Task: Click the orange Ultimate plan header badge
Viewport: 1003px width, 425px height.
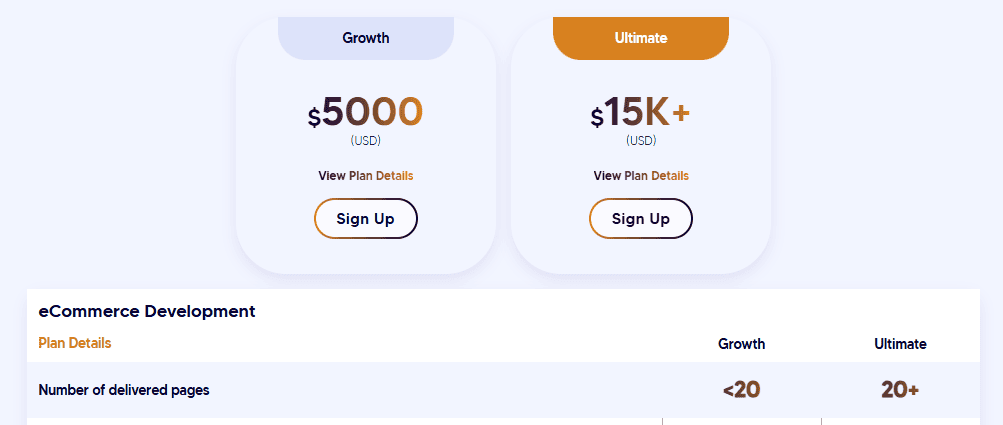Action: 641,38
